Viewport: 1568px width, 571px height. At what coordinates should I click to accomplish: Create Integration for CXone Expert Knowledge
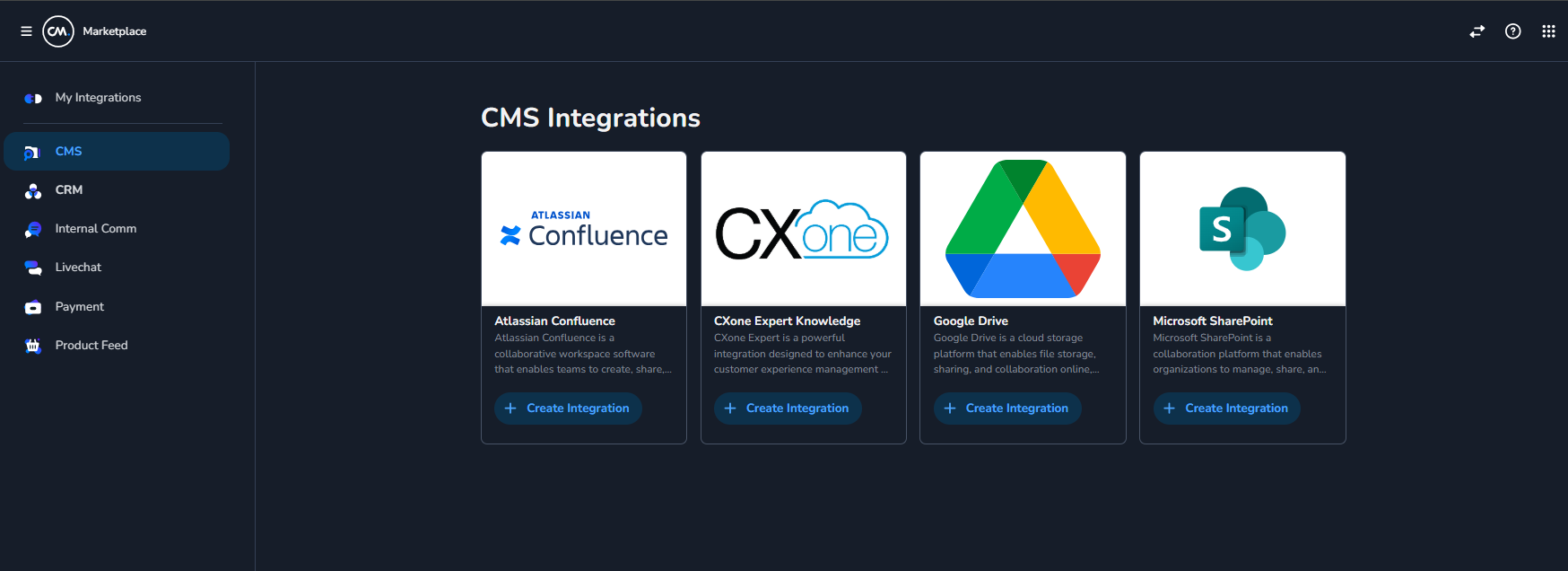788,408
